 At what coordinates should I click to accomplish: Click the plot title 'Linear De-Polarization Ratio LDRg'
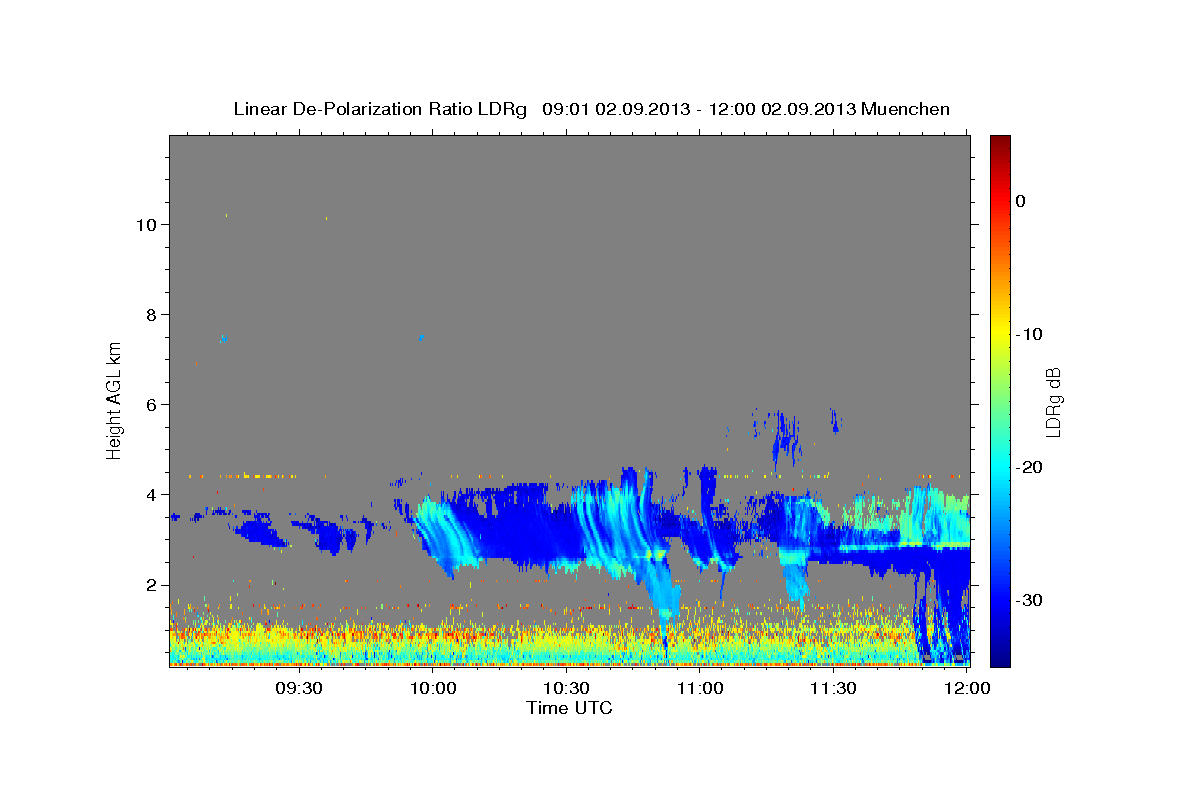(x=379, y=109)
